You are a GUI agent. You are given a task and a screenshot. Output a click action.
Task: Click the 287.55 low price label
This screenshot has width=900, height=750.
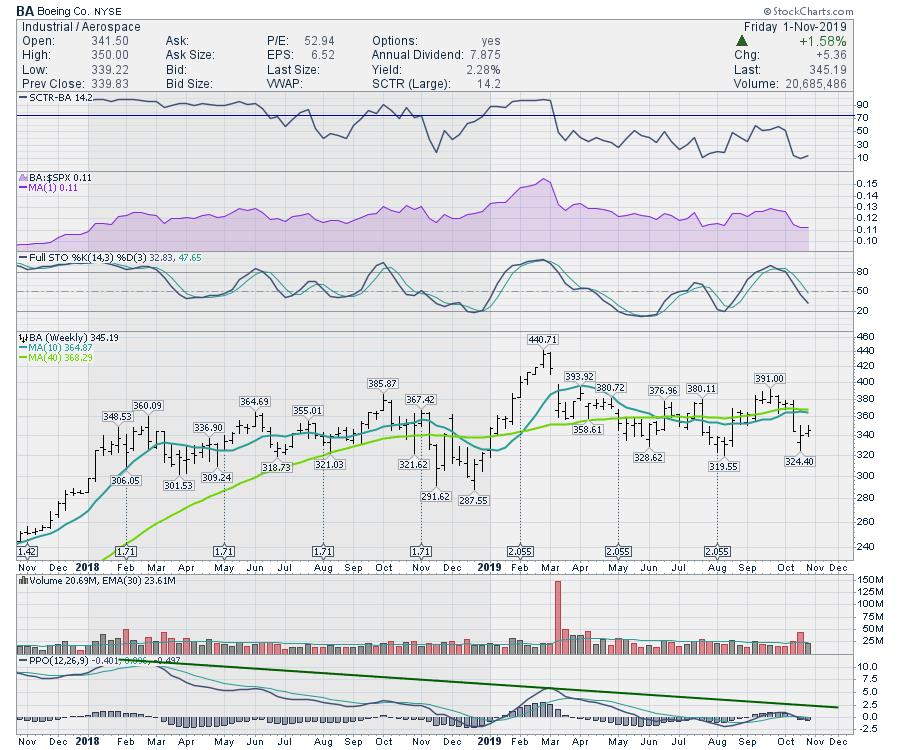474,500
